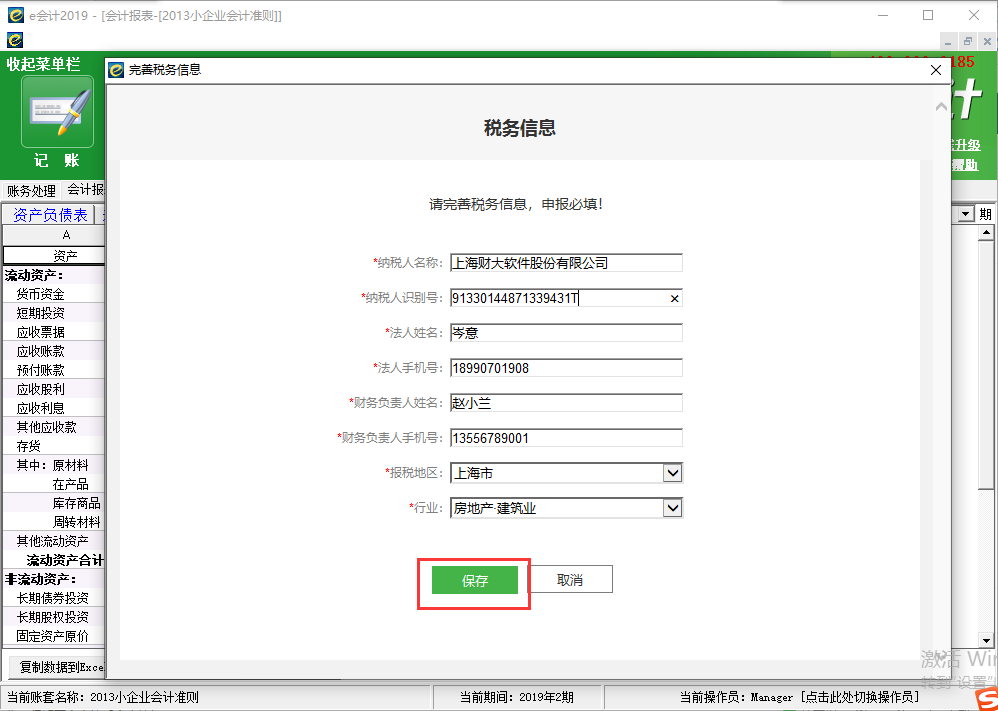Select the 固定资产原价 row
This screenshot has width=998, height=711.
[x=54, y=637]
